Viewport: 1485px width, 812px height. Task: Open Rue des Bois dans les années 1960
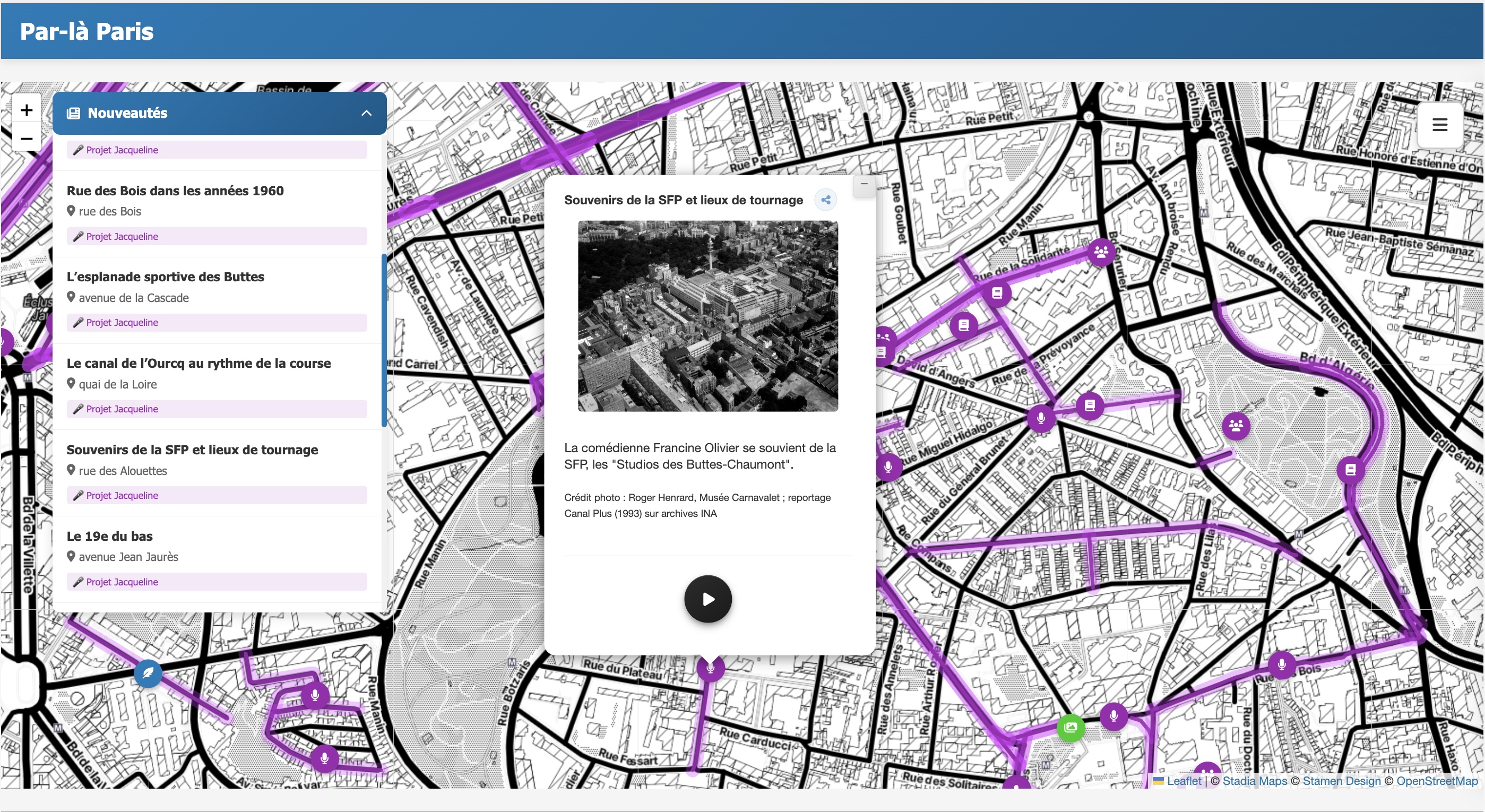(x=175, y=191)
